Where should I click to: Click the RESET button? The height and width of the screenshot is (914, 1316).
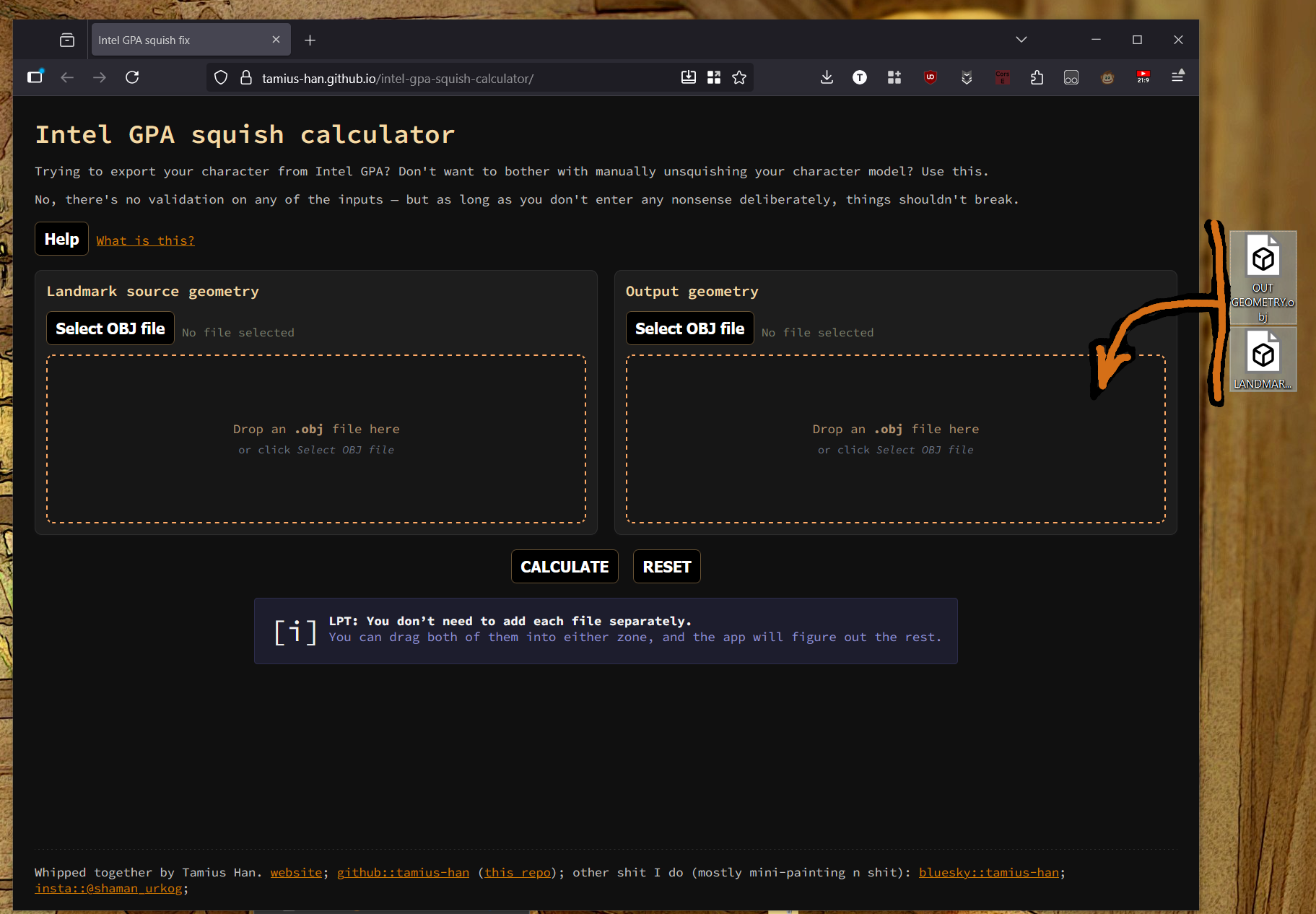[667, 567]
